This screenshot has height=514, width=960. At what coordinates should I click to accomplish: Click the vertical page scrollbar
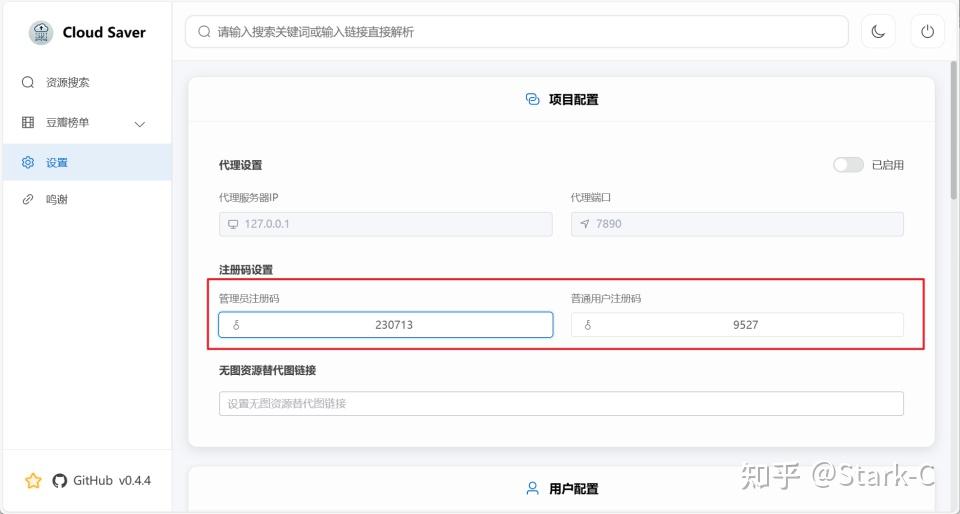[954, 130]
